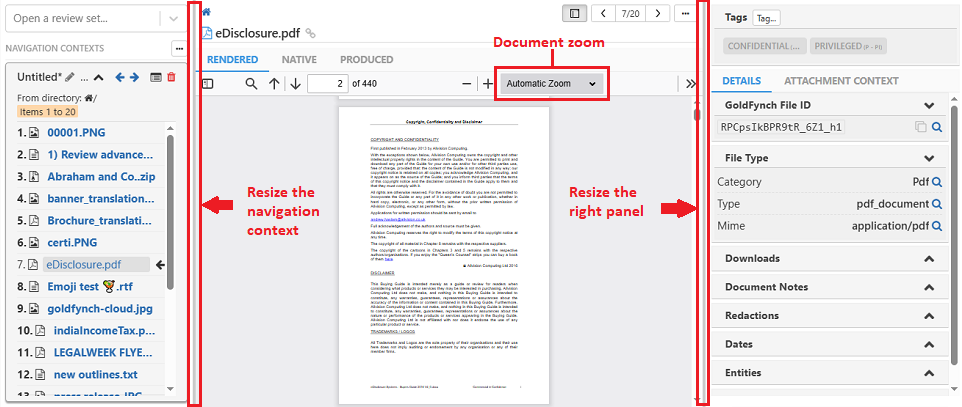This screenshot has width=962, height=407.
Task: Go to previous PDF page with up arrow
Action: (x=274, y=84)
